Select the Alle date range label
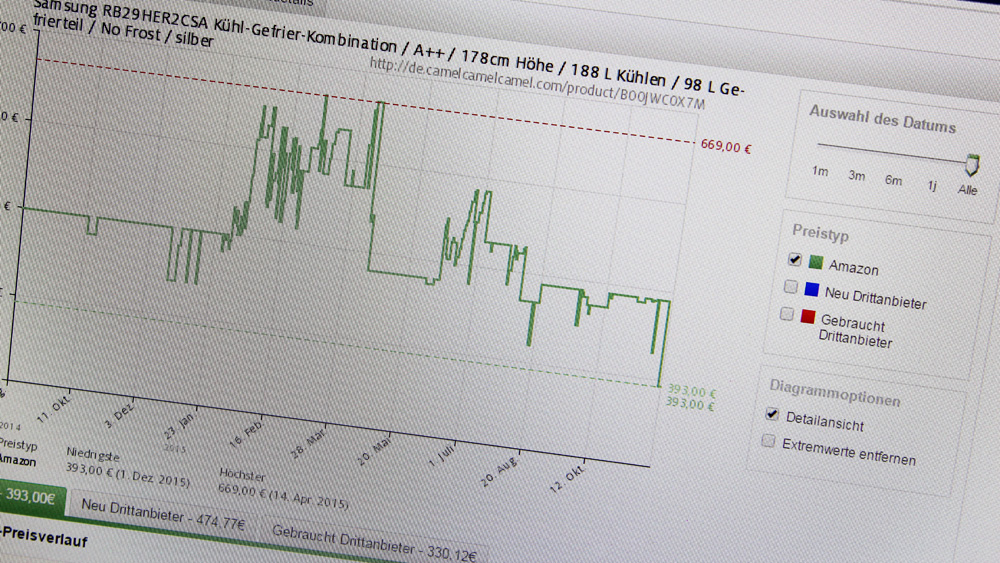Screen dimensions: 1000x563 tap(967, 190)
